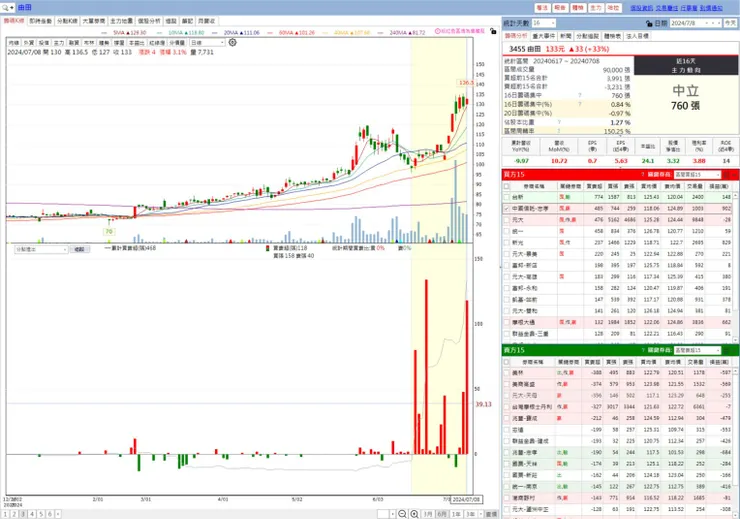
Task: Click 240MA legend line swatch
Action: tap(381, 33)
